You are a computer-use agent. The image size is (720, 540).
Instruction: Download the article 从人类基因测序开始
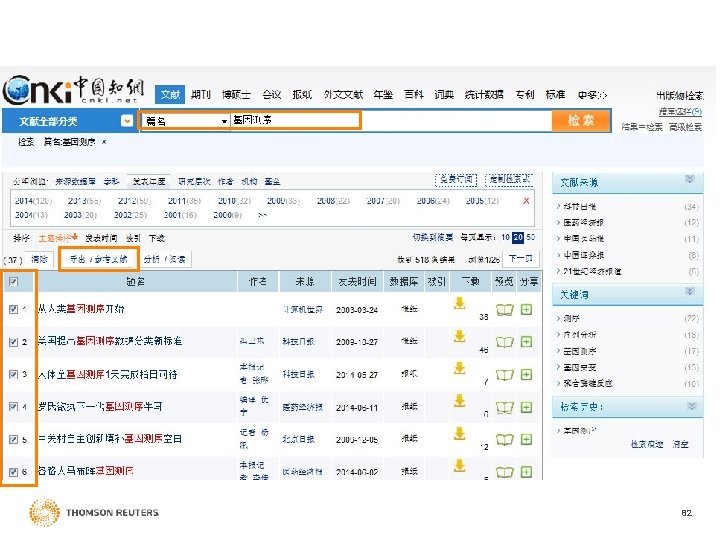click(459, 303)
